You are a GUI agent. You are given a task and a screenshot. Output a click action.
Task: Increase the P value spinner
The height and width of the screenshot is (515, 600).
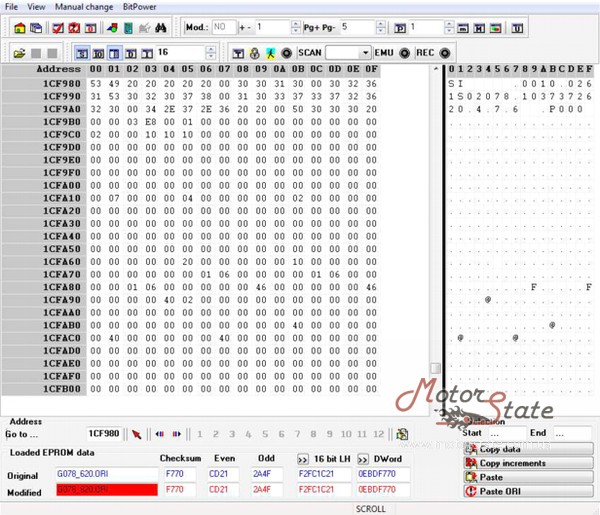pyautogui.click(x=450, y=24)
